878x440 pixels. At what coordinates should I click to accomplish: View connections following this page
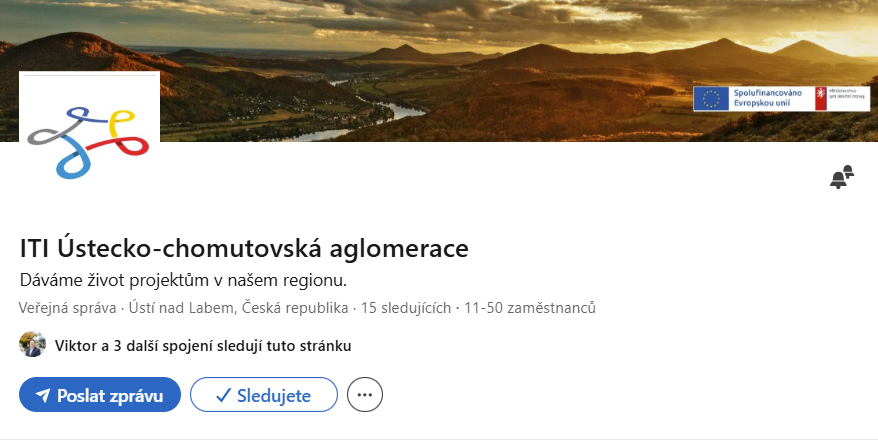(203, 346)
